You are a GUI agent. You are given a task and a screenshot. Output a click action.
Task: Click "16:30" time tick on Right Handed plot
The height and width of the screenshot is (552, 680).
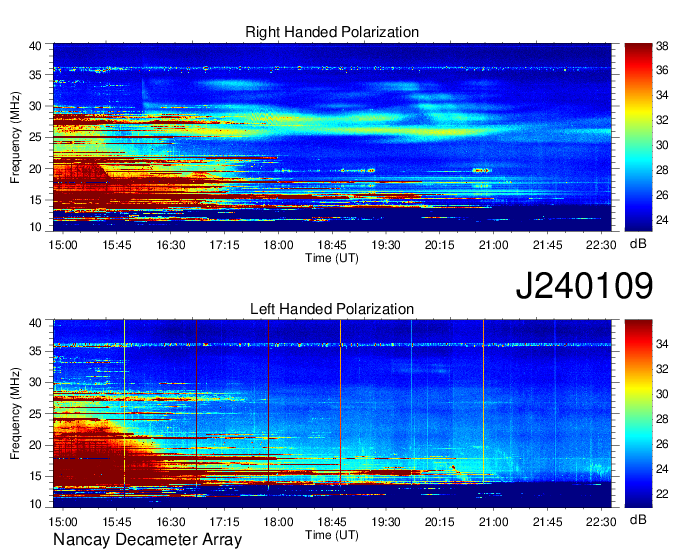click(170, 245)
